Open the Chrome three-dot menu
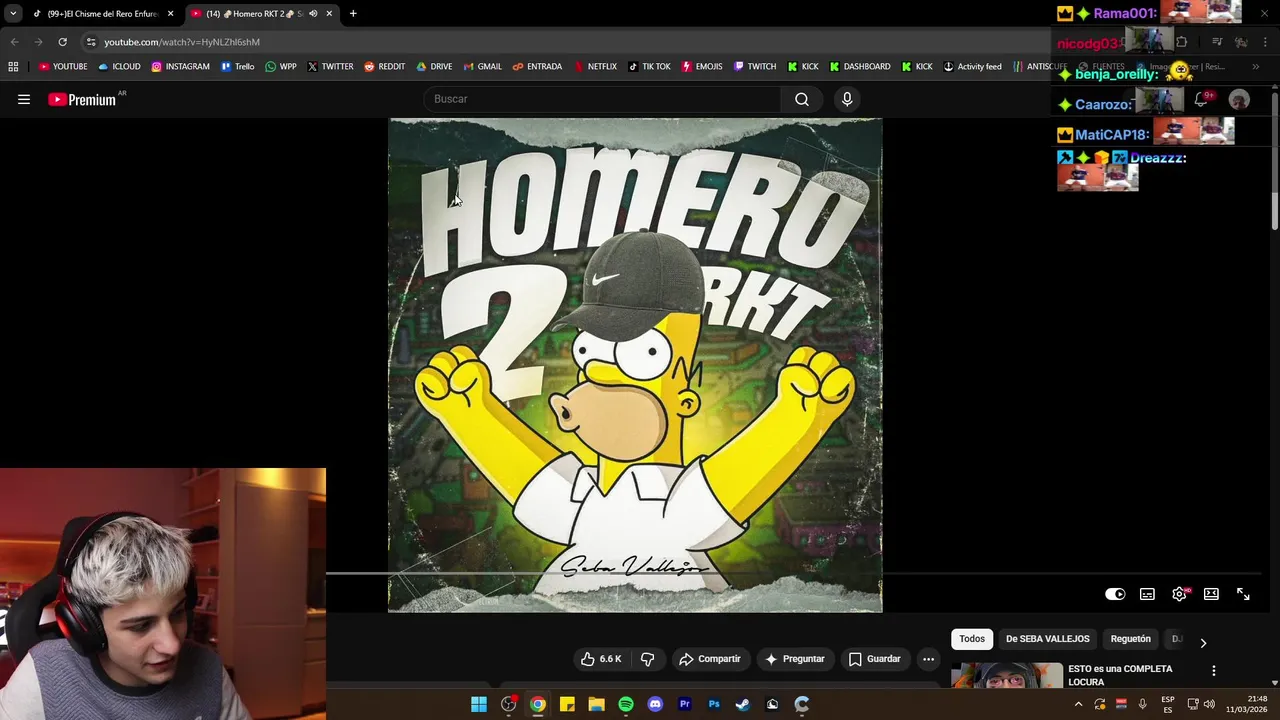 point(1266,42)
